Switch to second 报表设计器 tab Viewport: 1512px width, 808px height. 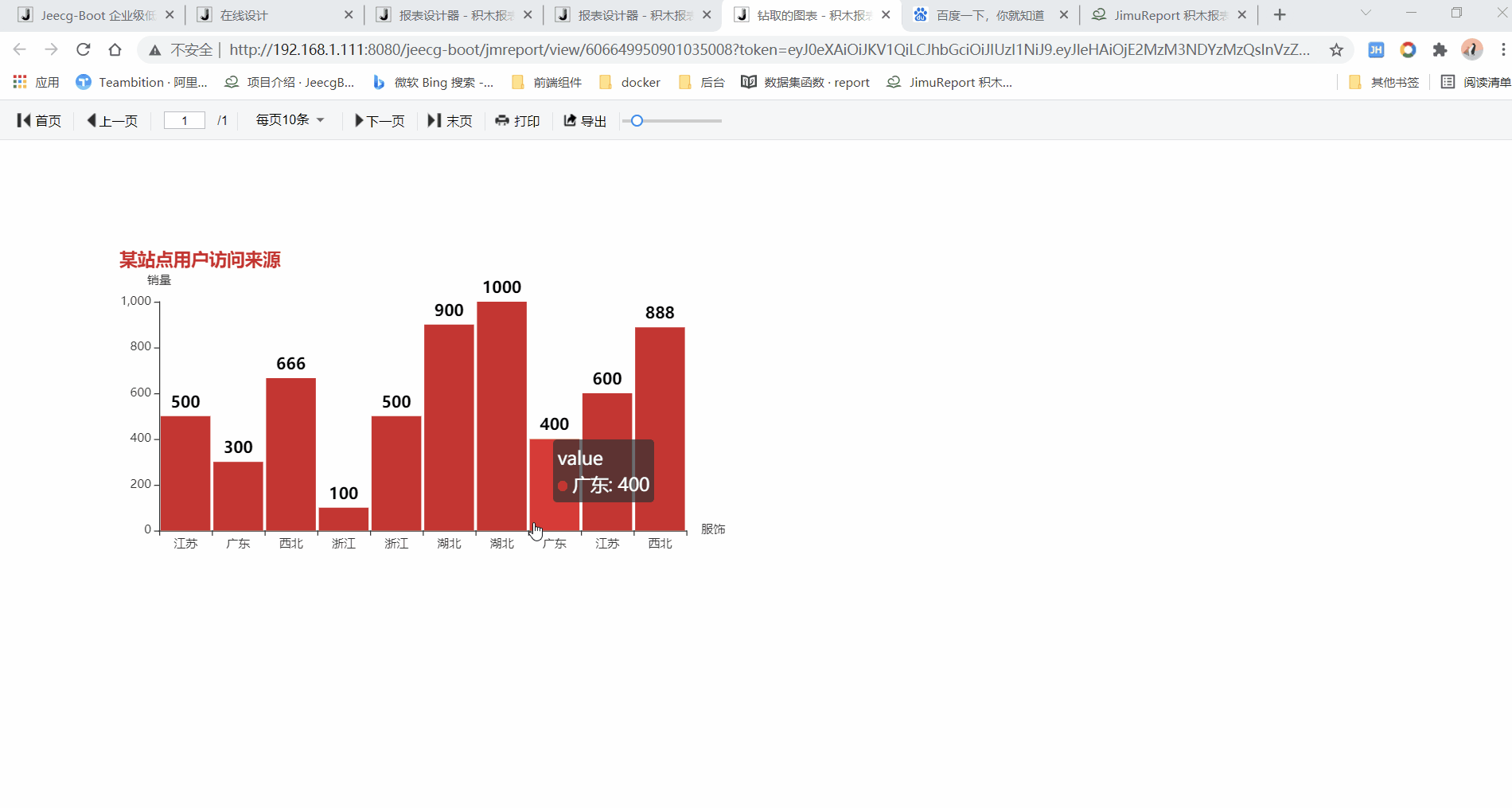[633, 15]
